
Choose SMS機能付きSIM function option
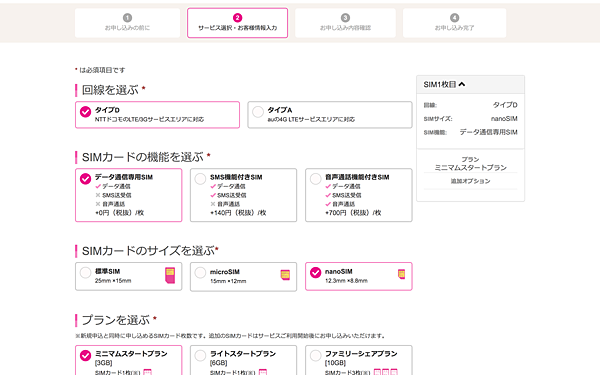243,195
